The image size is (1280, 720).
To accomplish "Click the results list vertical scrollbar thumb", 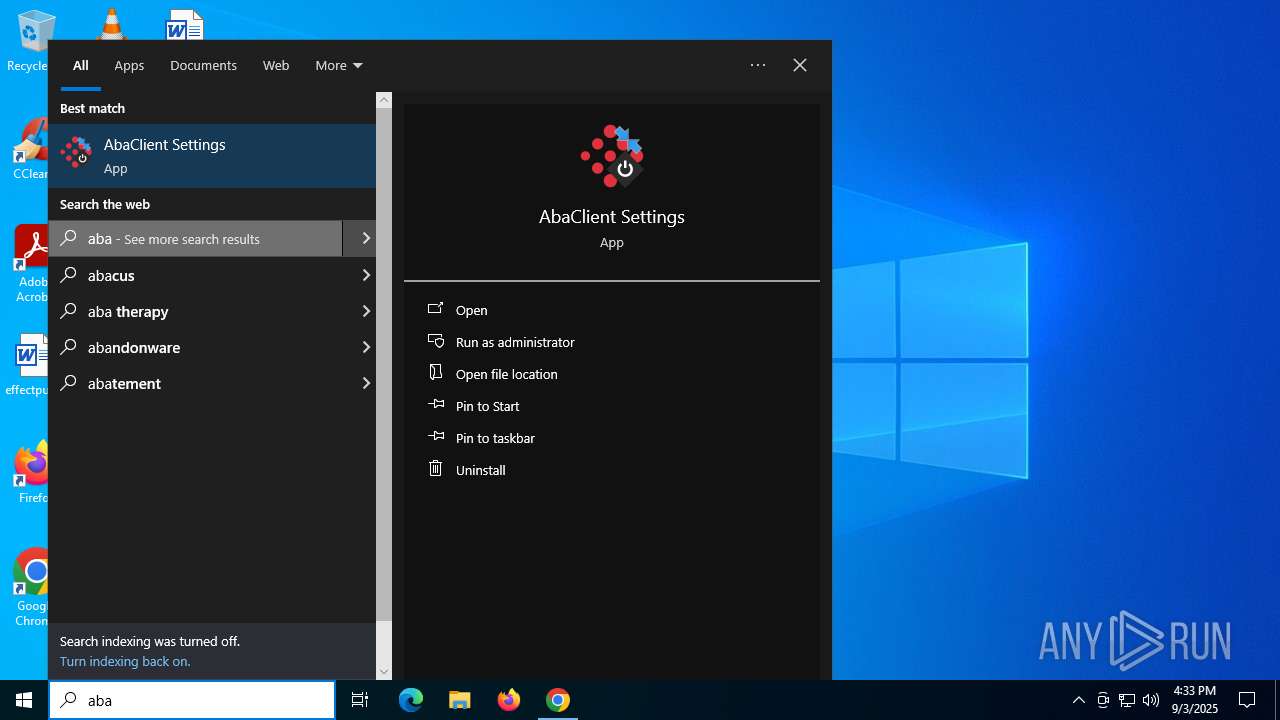I will [x=384, y=365].
